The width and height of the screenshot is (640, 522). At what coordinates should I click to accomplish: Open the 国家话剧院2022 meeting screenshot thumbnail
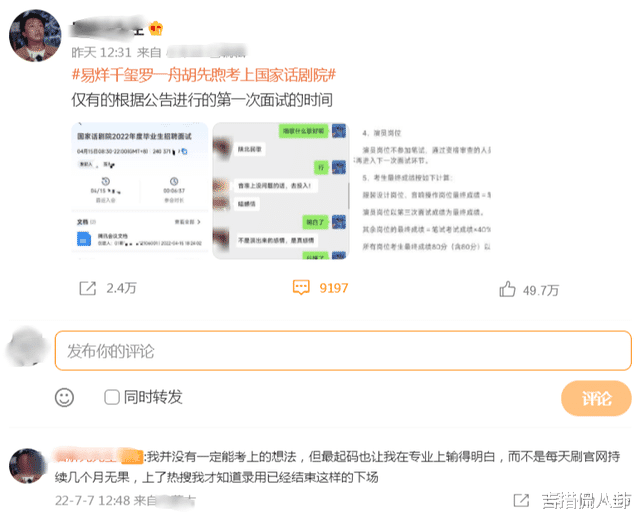140,191
